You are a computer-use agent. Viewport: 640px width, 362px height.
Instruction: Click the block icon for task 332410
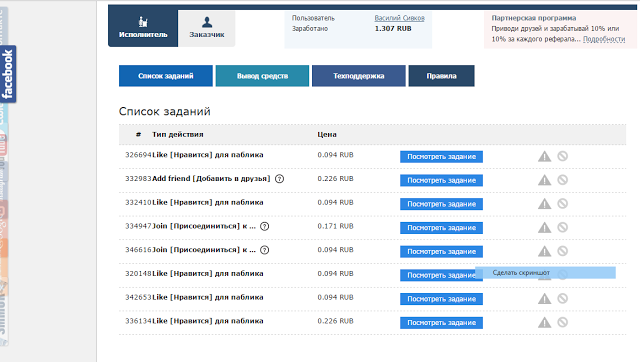(x=562, y=203)
